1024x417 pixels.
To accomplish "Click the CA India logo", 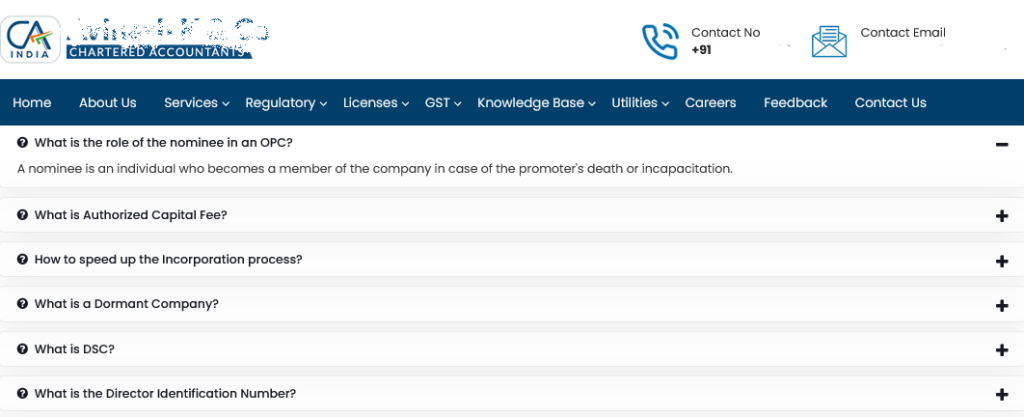I will coord(31,39).
